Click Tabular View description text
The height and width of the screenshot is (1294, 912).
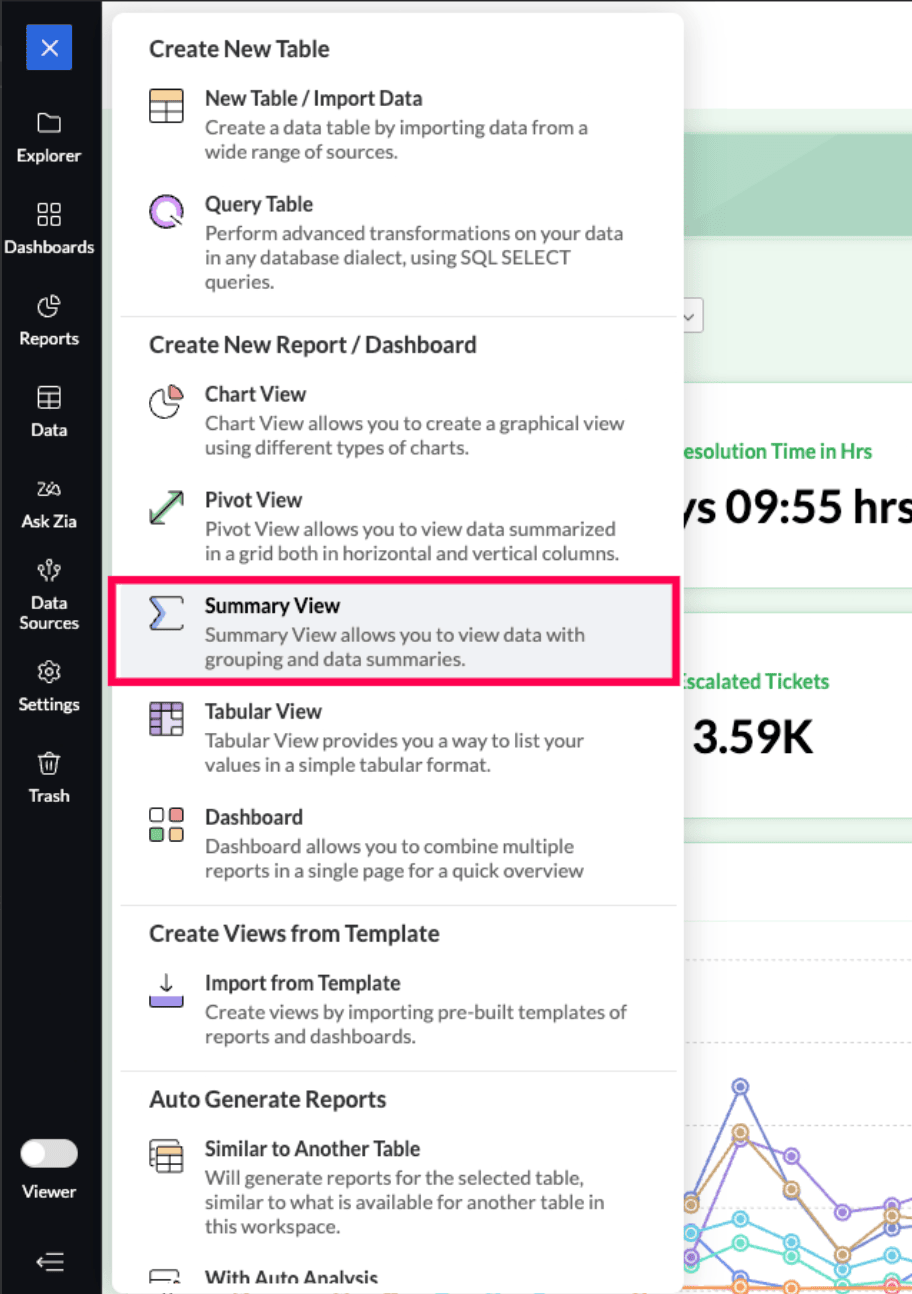coord(394,753)
